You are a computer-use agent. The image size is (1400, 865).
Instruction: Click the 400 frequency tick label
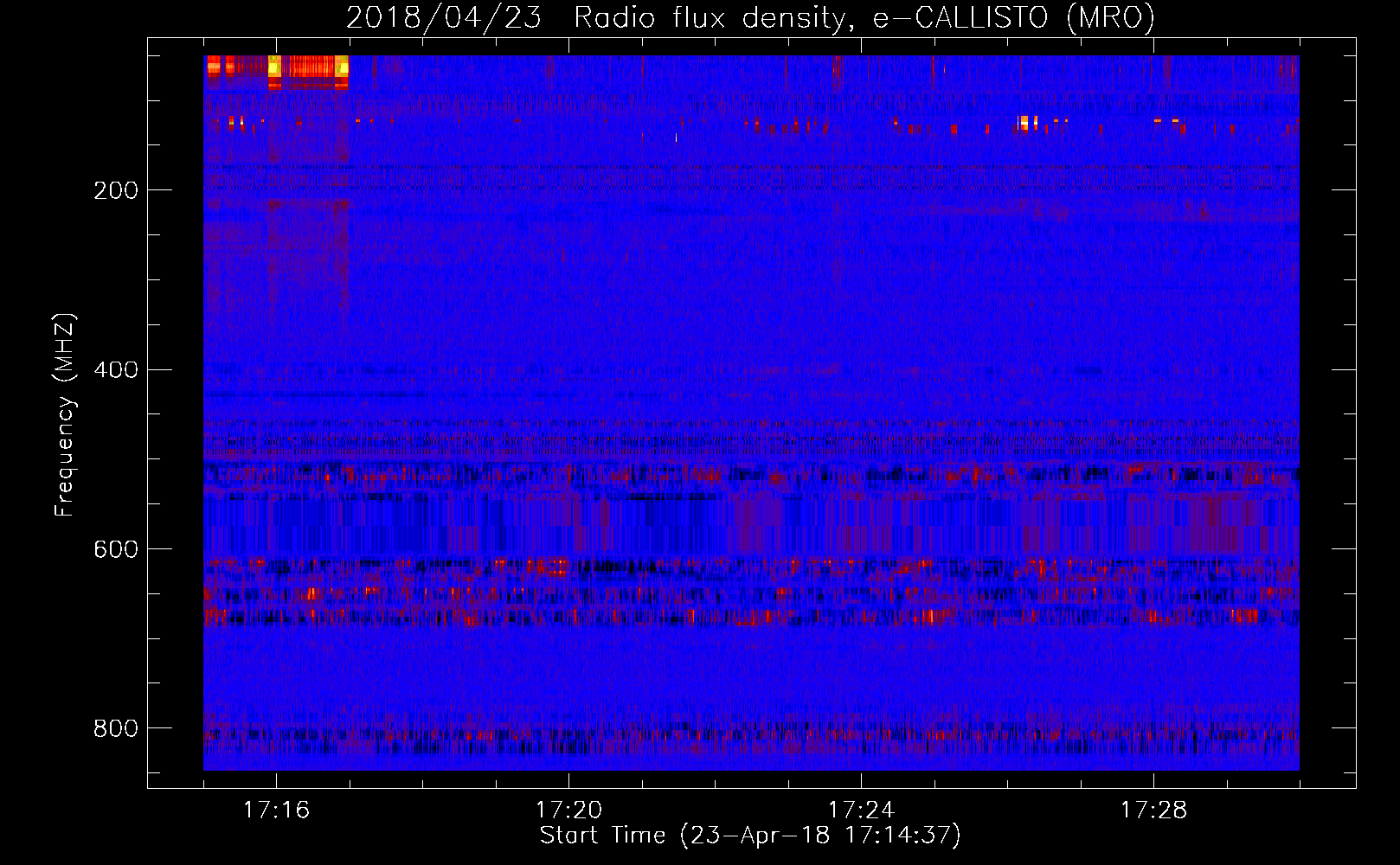116,370
